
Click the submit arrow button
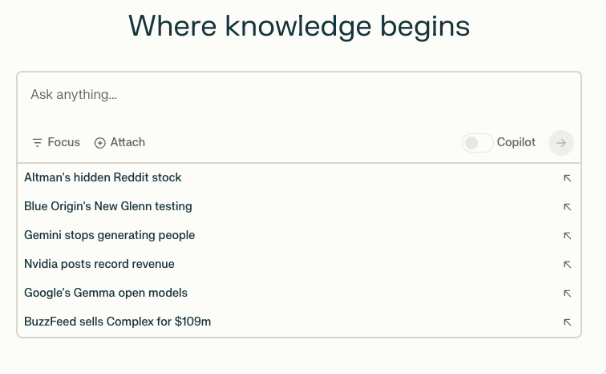[x=561, y=143]
